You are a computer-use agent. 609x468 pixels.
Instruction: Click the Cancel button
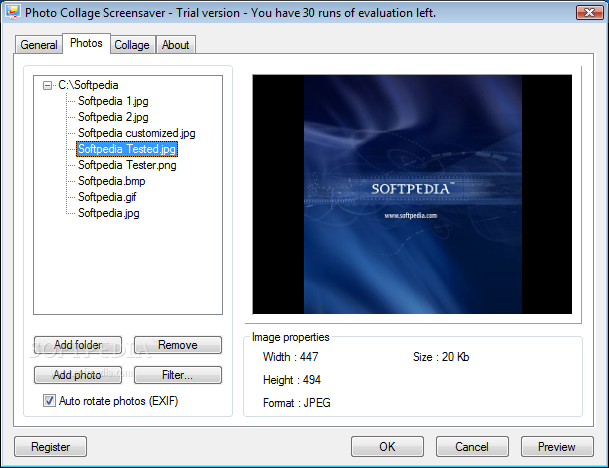click(x=472, y=447)
